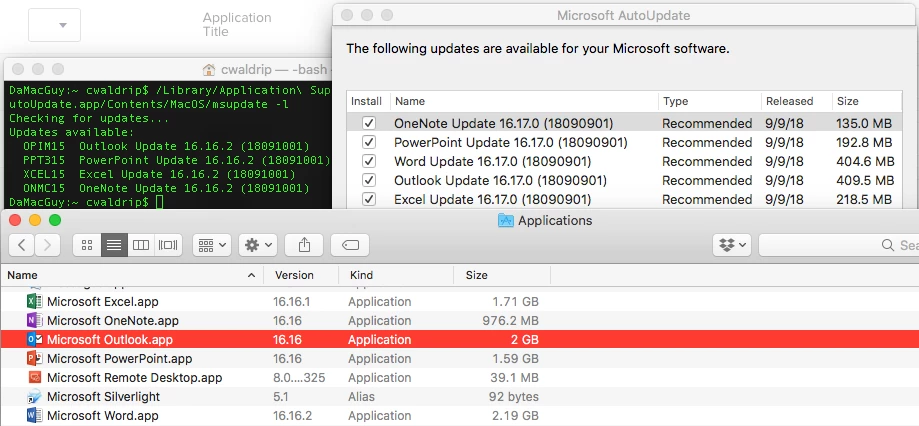Uncheck the Excel Update install checkbox
Viewport: 919px width, 426px height.
click(x=369, y=199)
